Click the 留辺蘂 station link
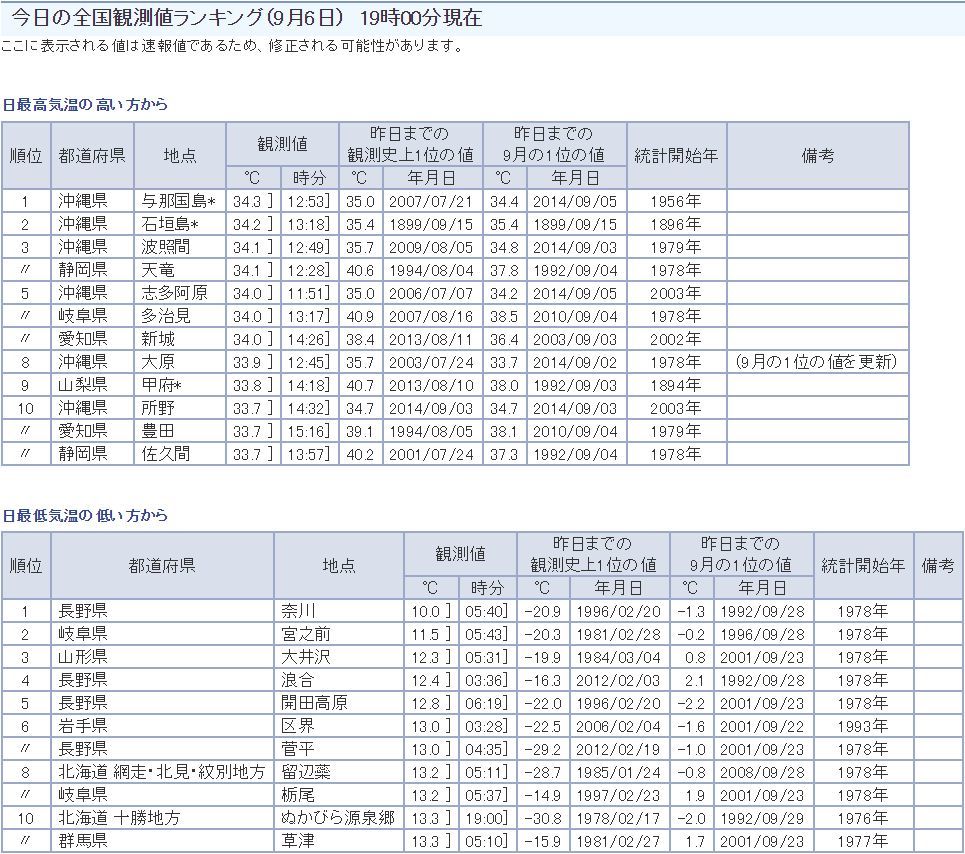The height and width of the screenshot is (854, 965). (x=305, y=772)
